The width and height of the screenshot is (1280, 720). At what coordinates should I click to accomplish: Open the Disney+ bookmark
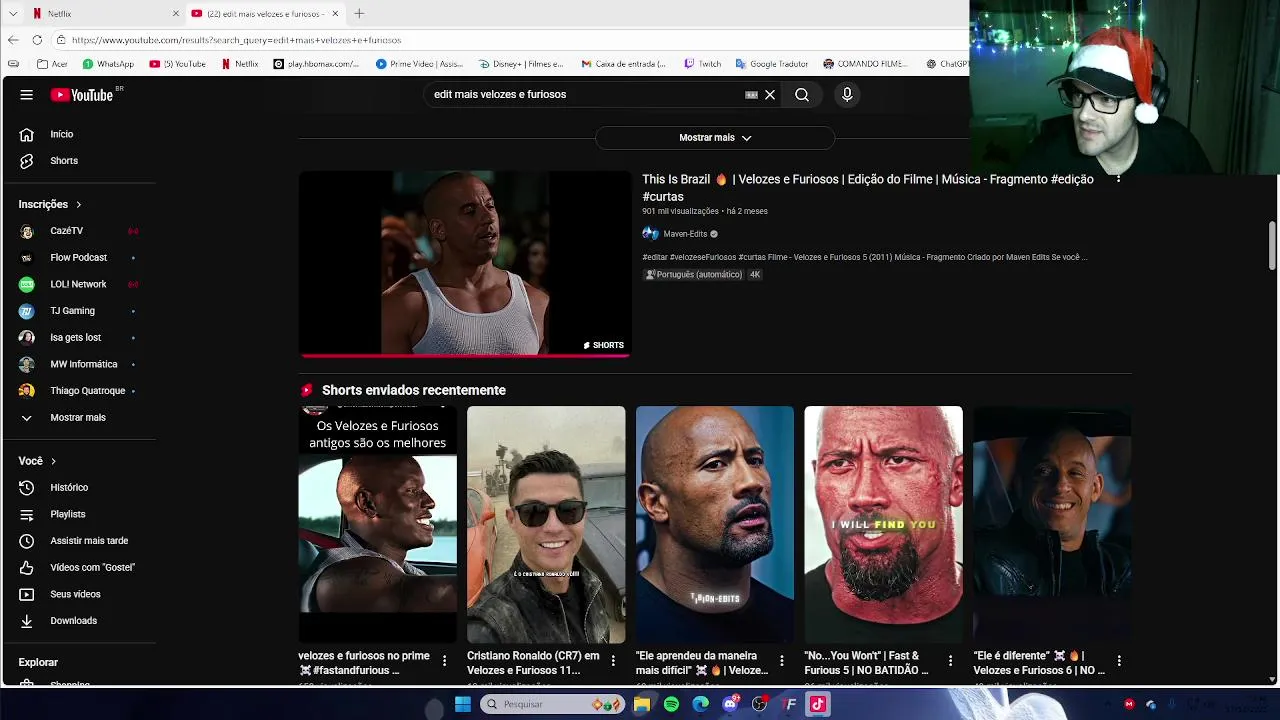point(521,64)
